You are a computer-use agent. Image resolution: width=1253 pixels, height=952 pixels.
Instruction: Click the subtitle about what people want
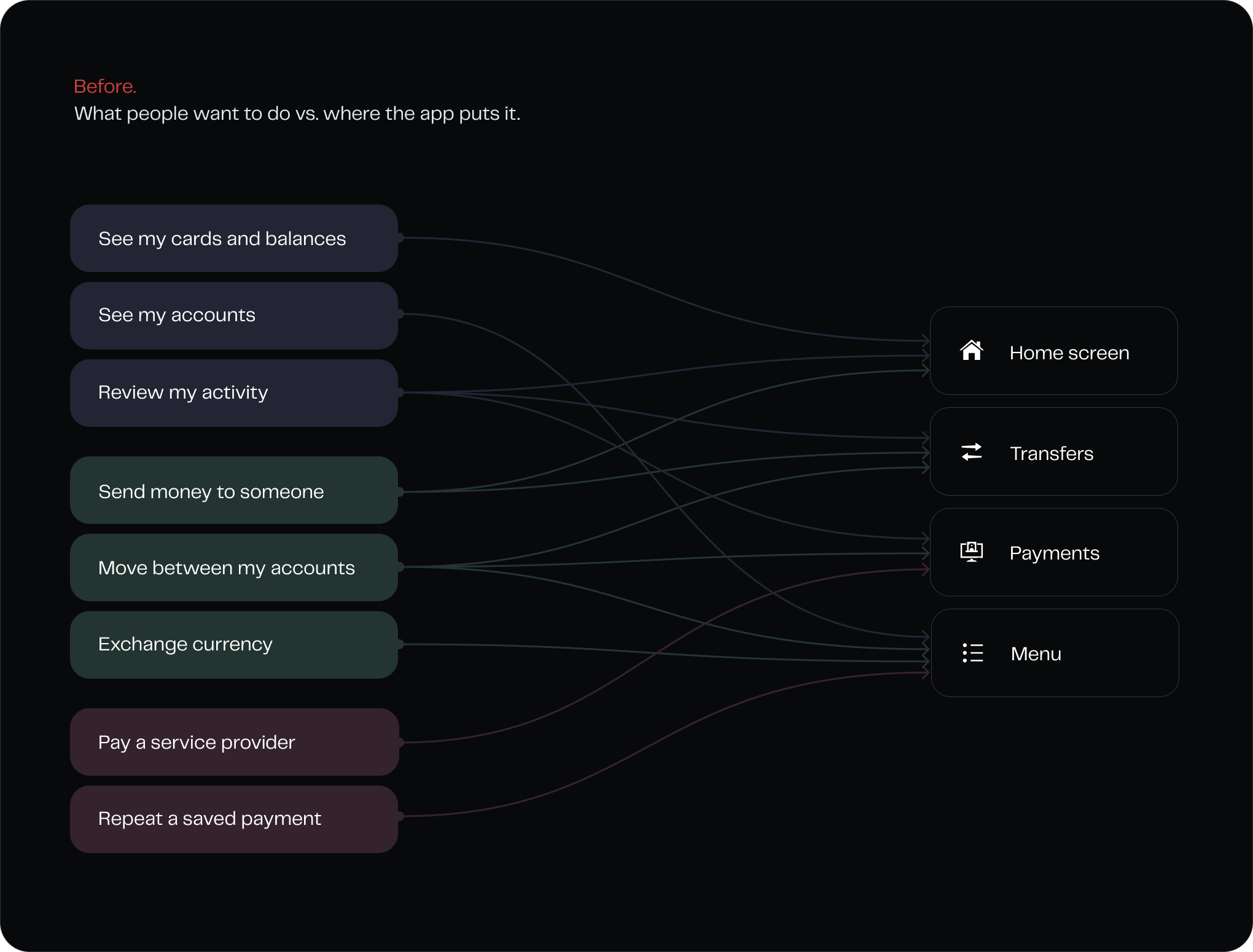(297, 114)
